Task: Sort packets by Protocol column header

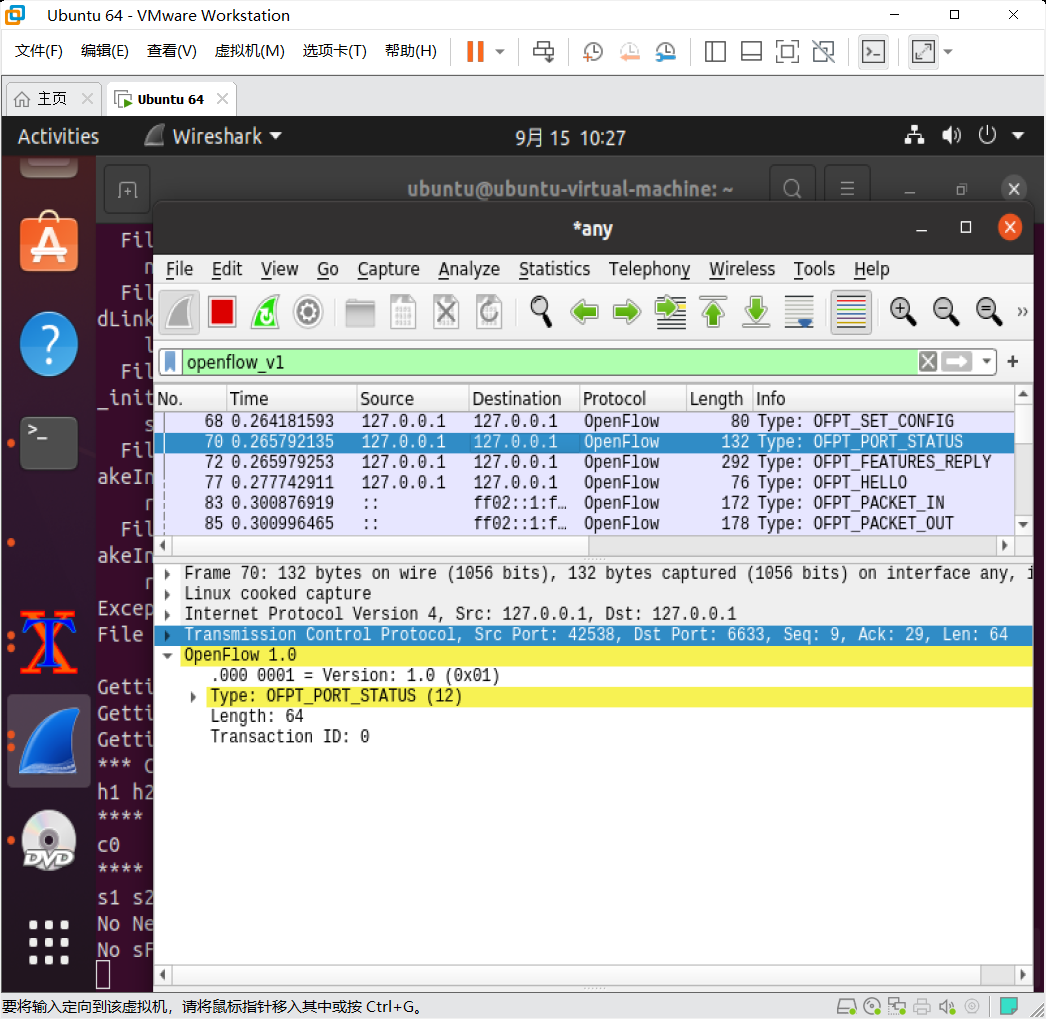Action: [632, 399]
